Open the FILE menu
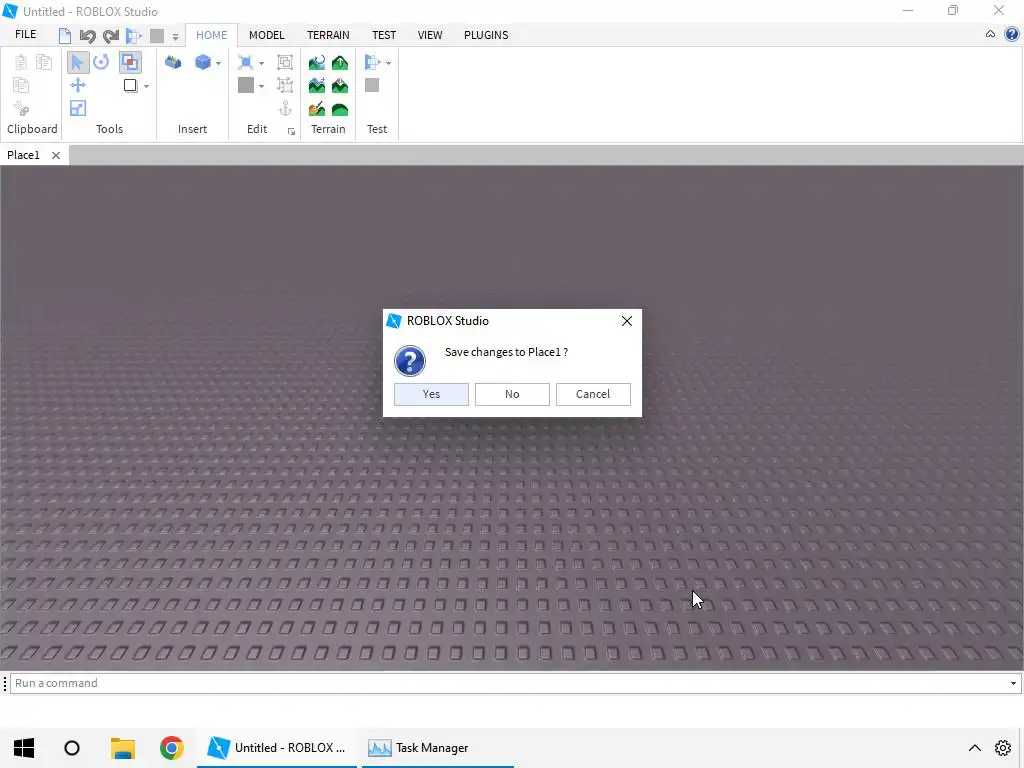 [25, 35]
